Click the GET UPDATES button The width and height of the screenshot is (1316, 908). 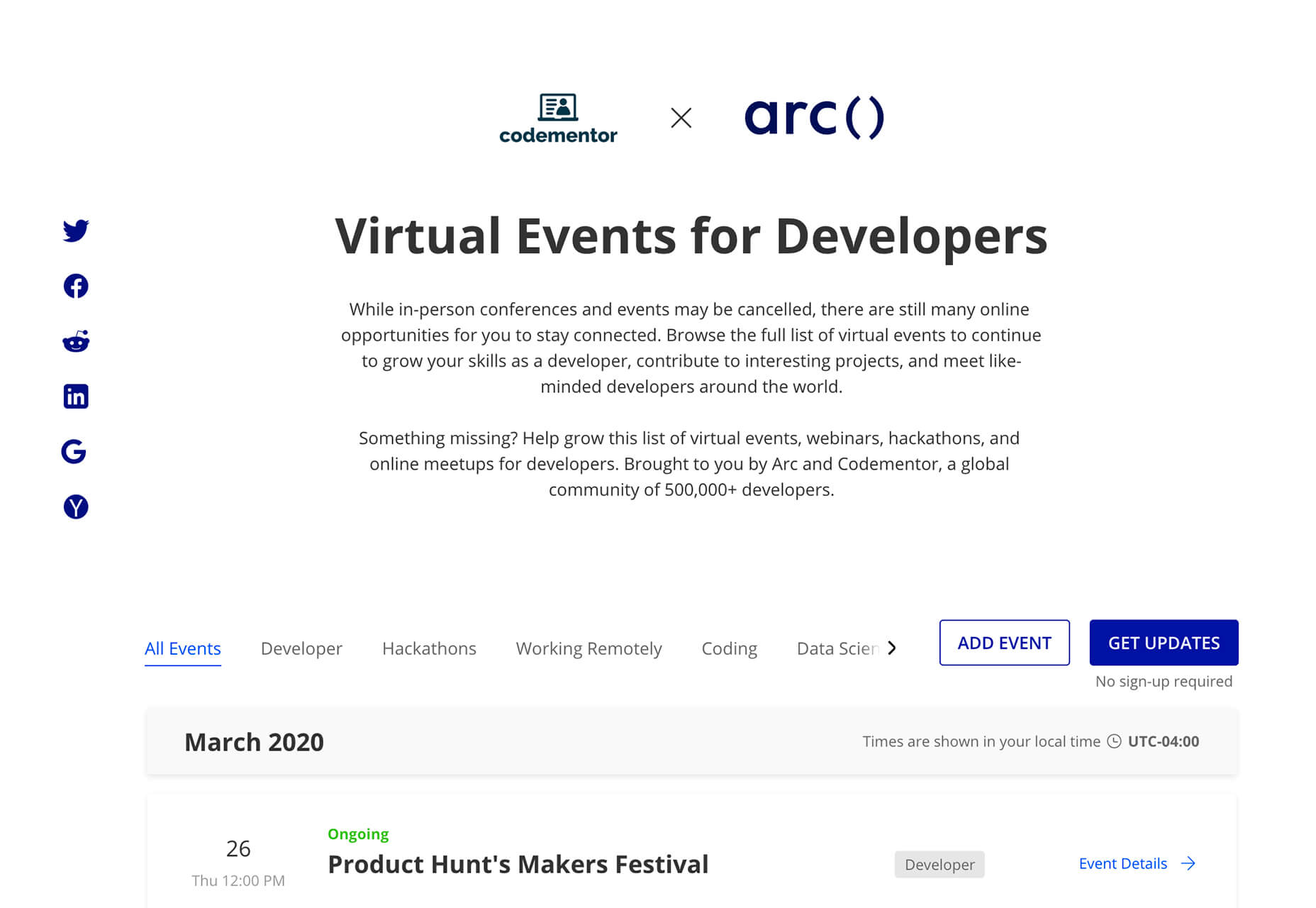tap(1164, 643)
